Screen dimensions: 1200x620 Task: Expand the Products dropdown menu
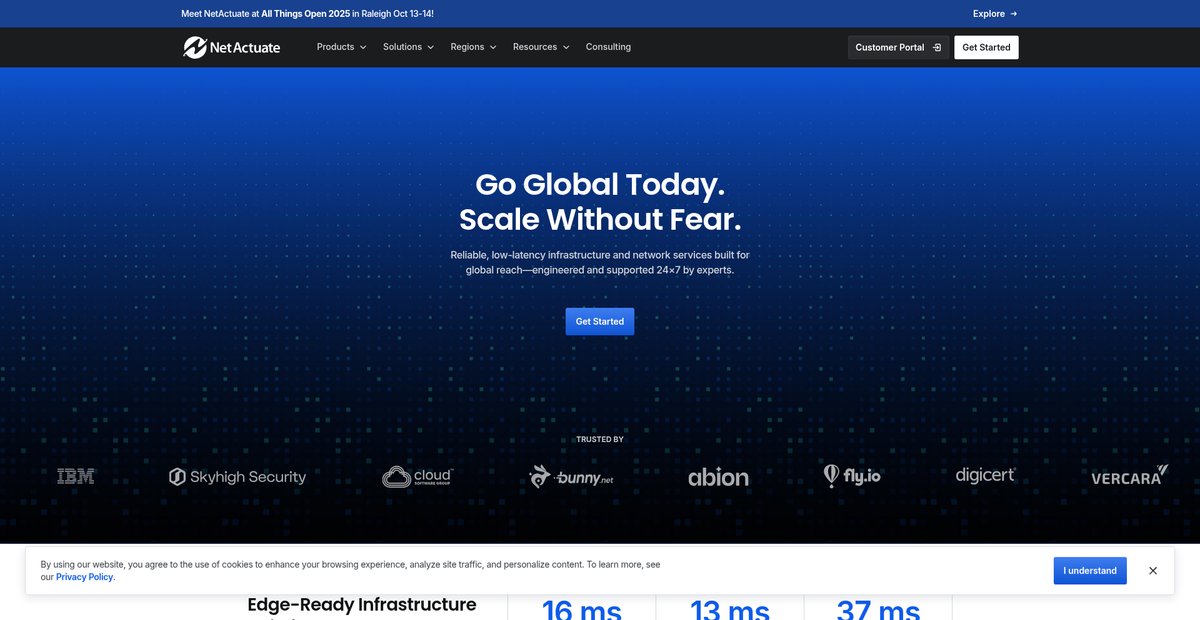(341, 47)
